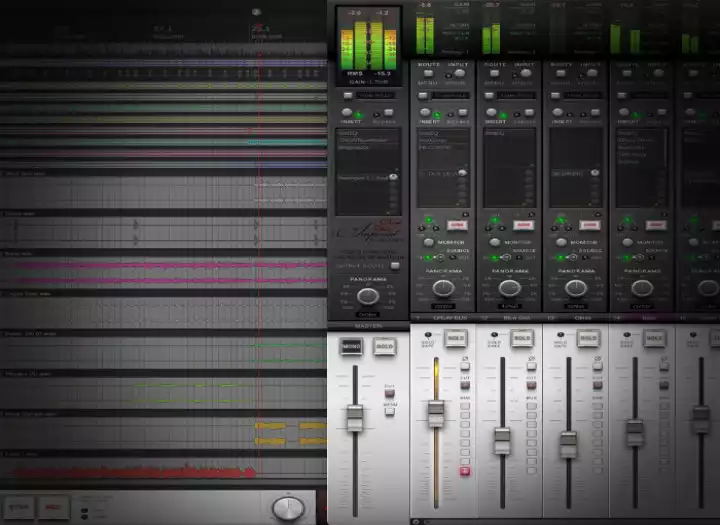The image size is (720, 525).
Task: Click the channel 12 INSERT knob
Action: tap(491, 112)
